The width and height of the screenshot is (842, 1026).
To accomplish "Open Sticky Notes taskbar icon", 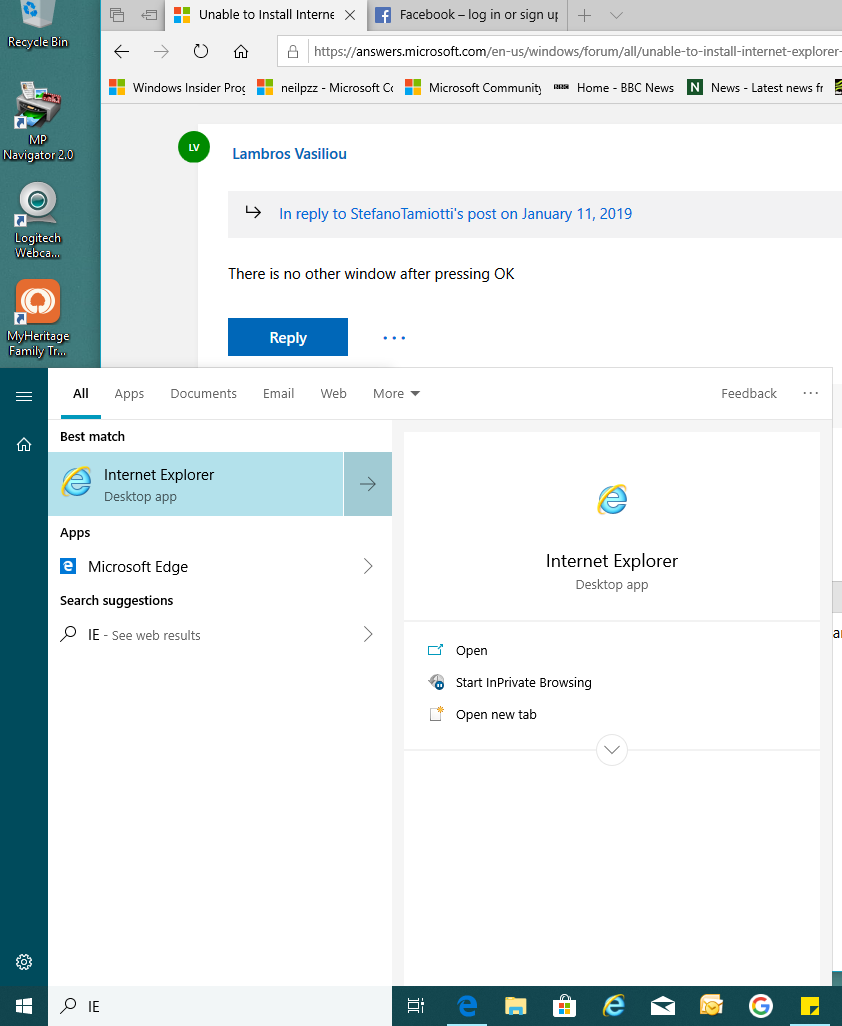I will point(809,1006).
